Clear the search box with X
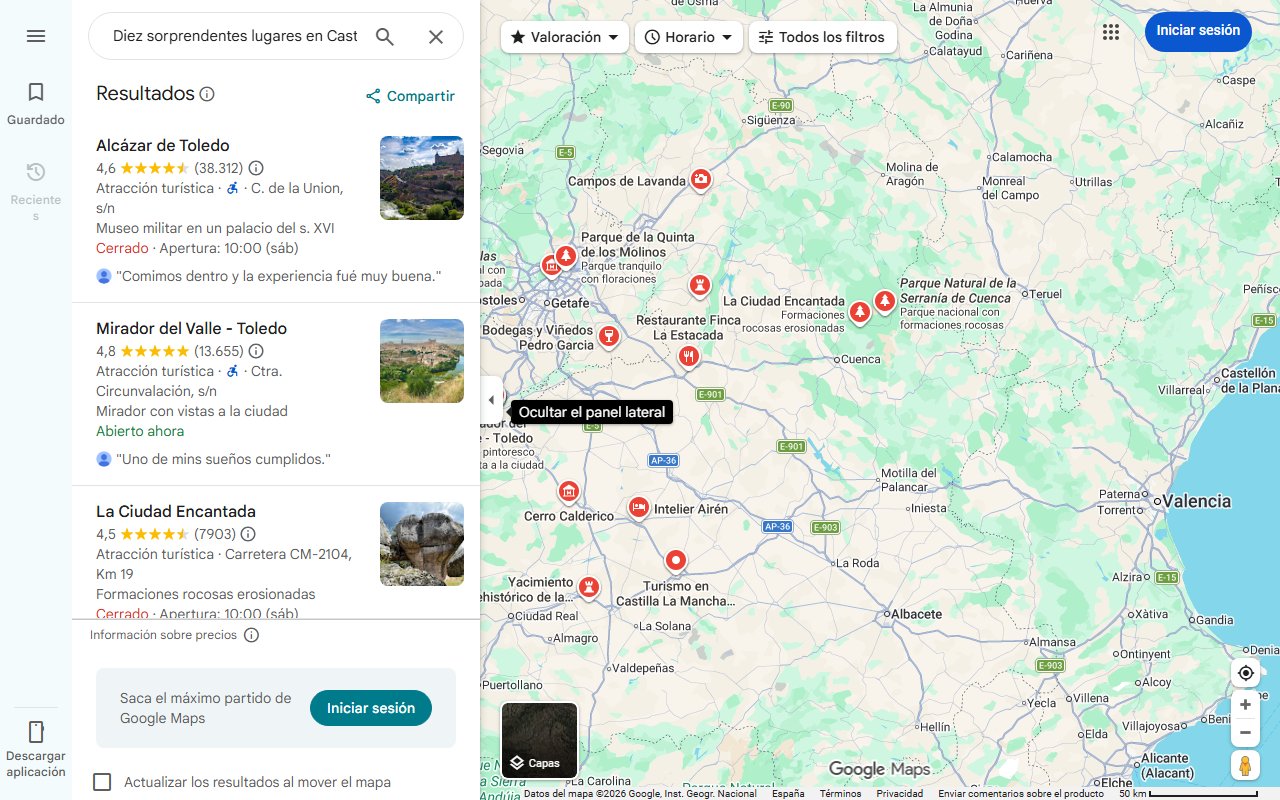 pyautogui.click(x=436, y=37)
